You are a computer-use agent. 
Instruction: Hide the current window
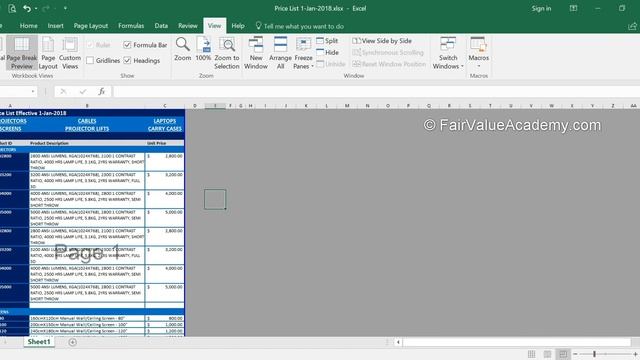(327, 52)
